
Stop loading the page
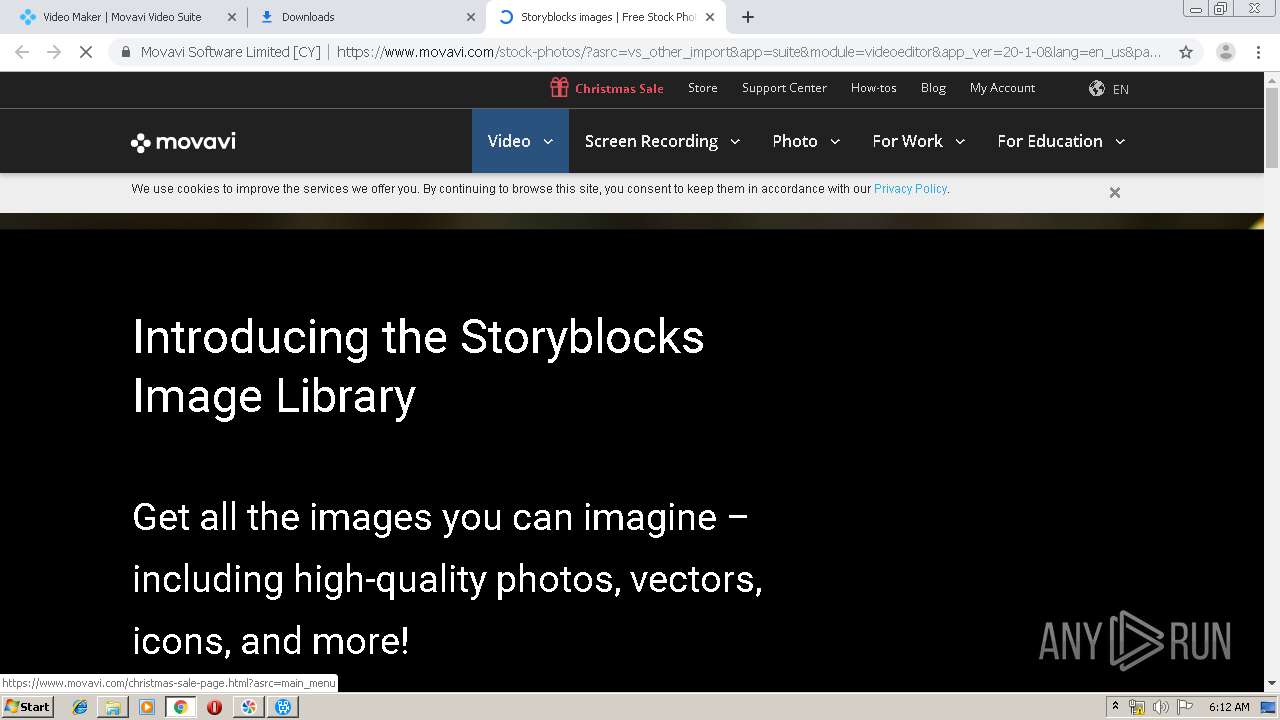[x=86, y=52]
